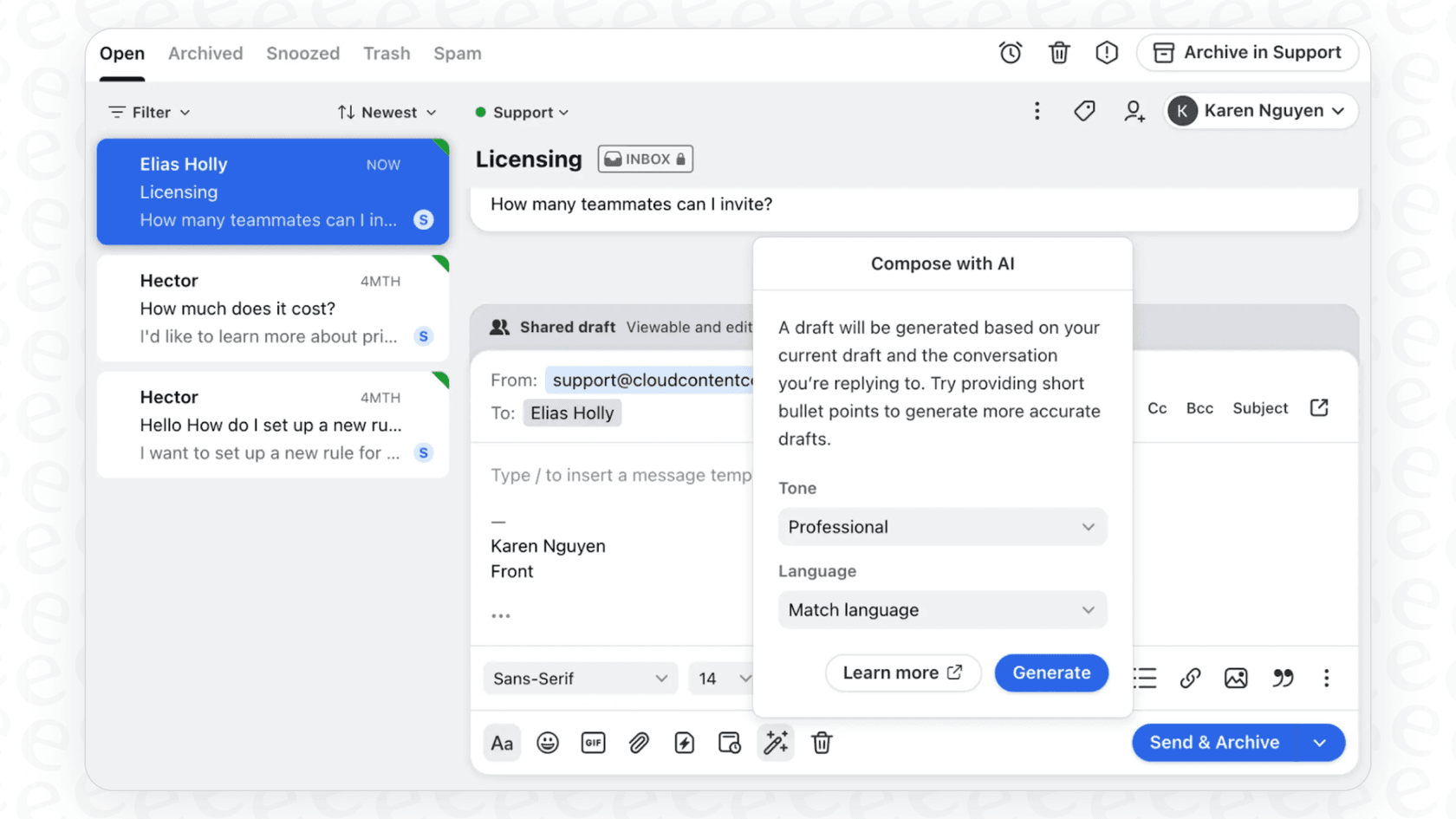Toggle text formatting with the Aa icon

(502, 743)
